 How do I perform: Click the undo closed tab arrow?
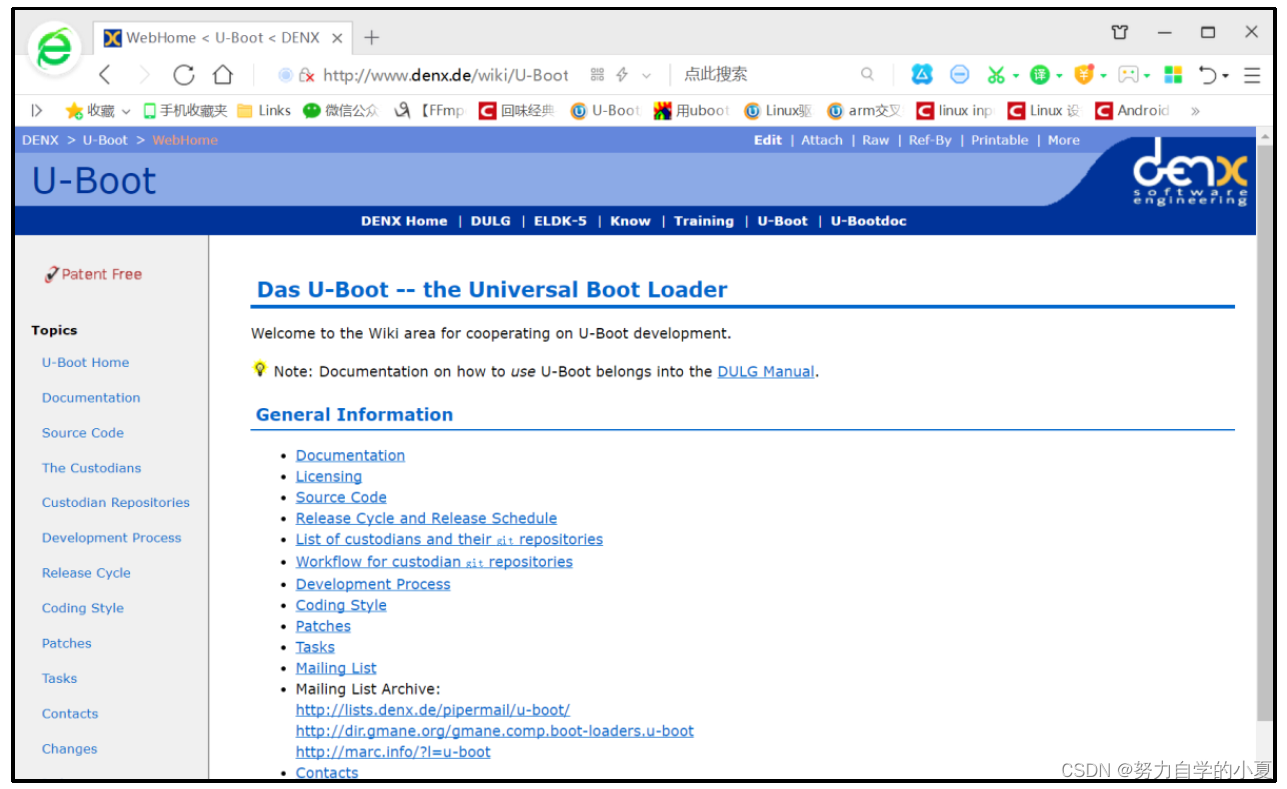click(x=1208, y=75)
